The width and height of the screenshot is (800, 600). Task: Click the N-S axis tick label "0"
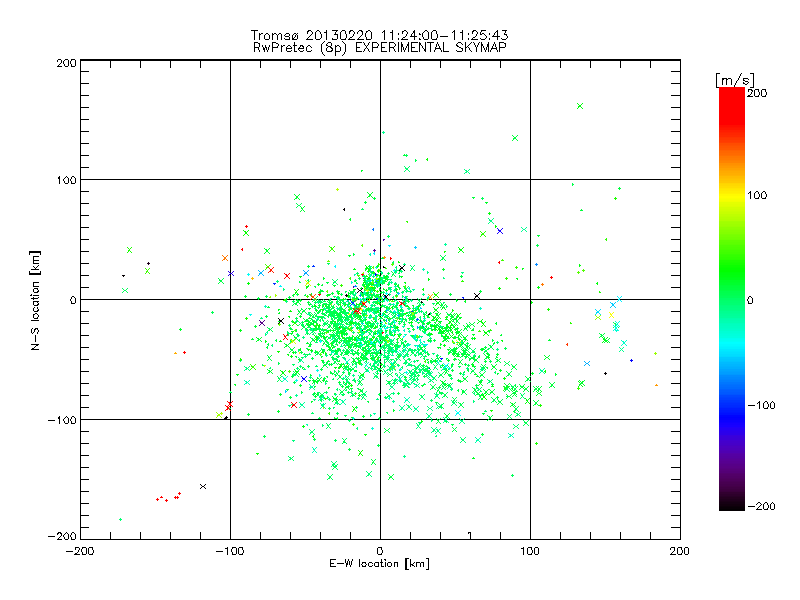tap(73, 300)
